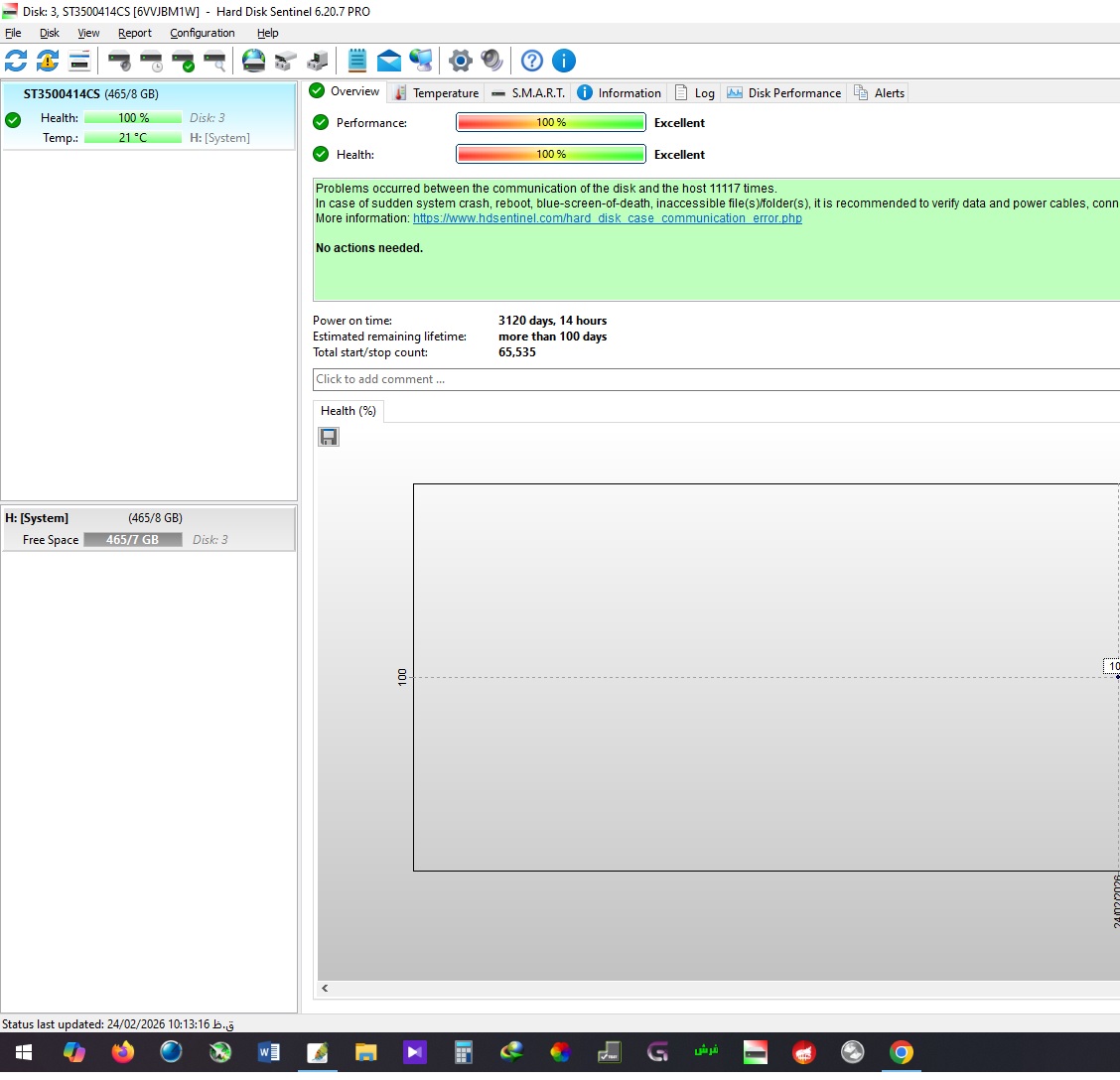Image resolution: width=1120 pixels, height=1080 pixels.
Task: Click the speaker sound icon in toolbar
Action: (x=491, y=61)
